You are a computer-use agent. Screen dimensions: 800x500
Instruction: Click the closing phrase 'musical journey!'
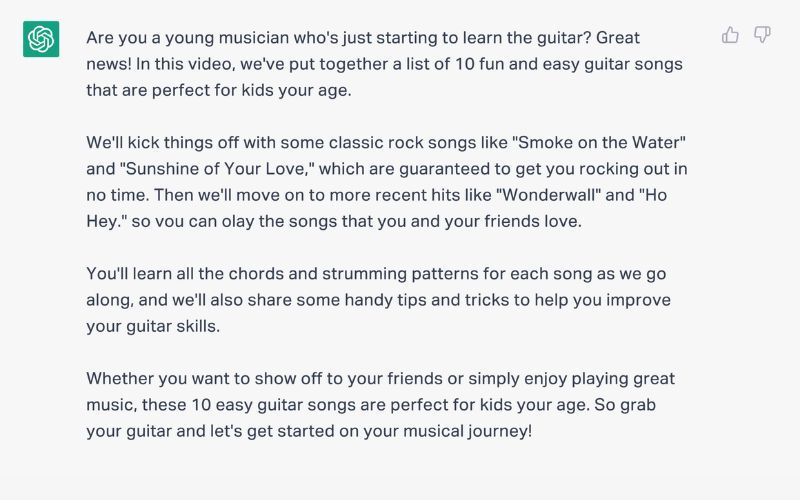click(x=467, y=431)
